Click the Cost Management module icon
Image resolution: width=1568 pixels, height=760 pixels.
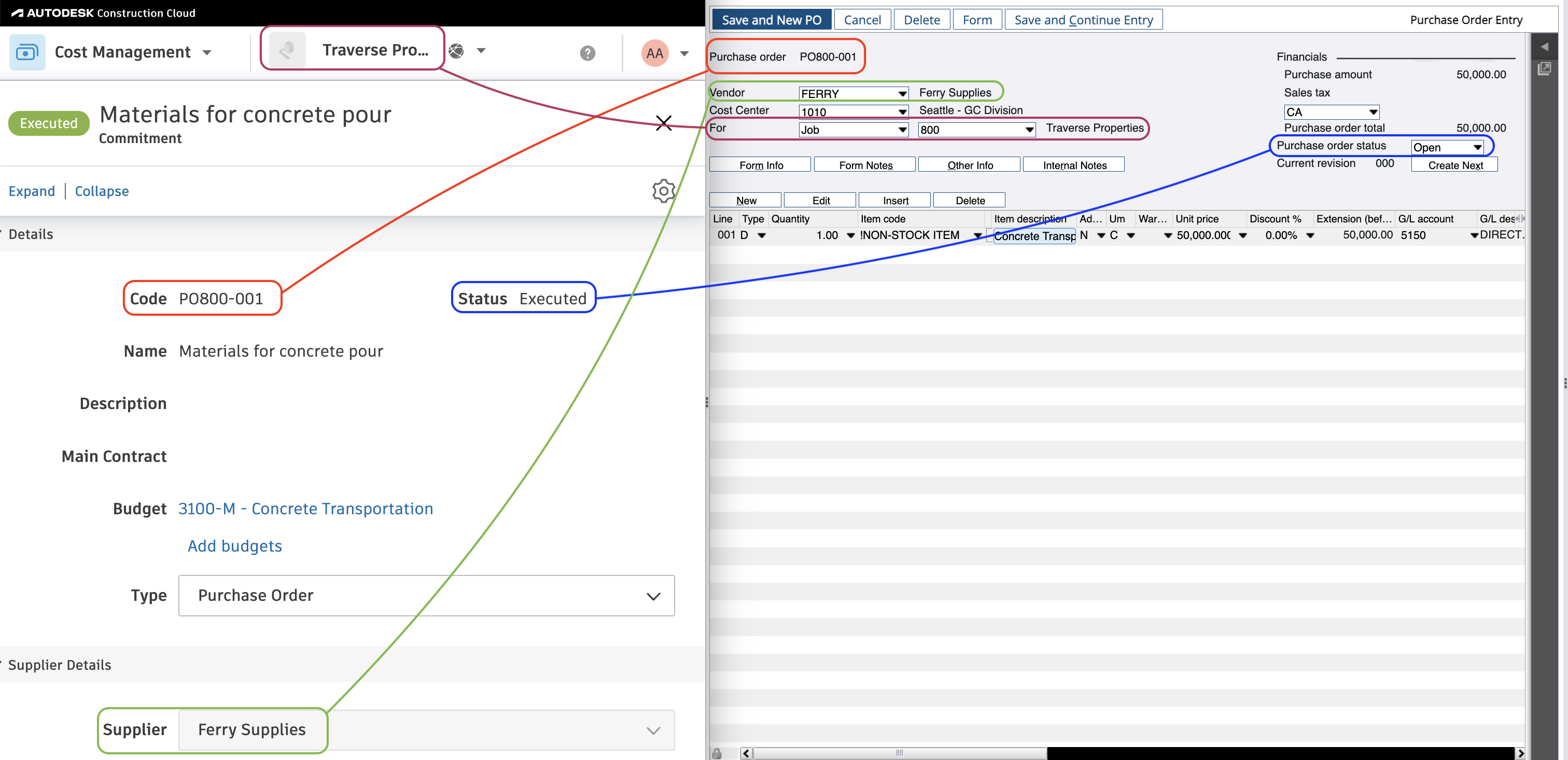pyautogui.click(x=27, y=52)
